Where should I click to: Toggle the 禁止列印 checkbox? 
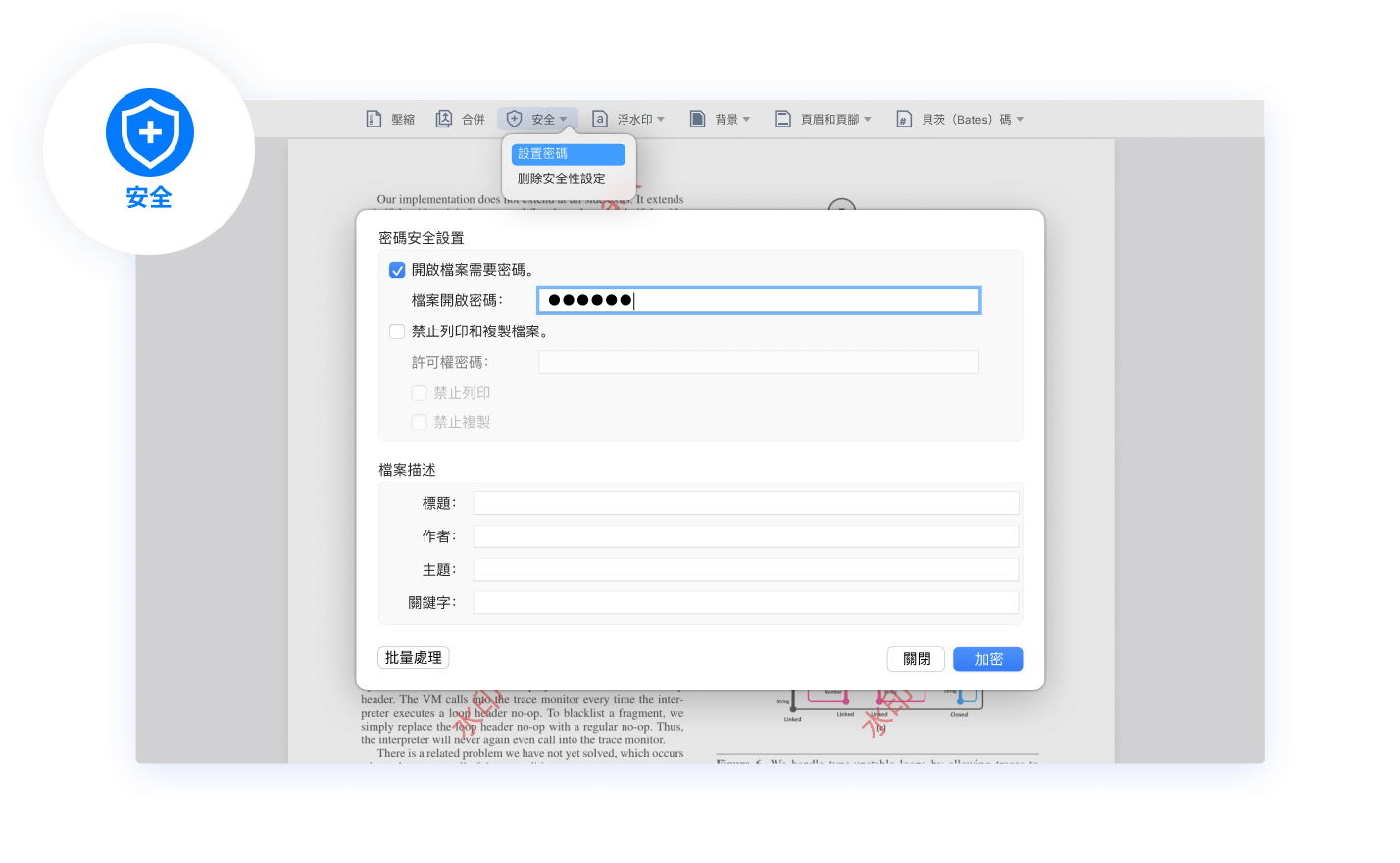click(x=419, y=393)
